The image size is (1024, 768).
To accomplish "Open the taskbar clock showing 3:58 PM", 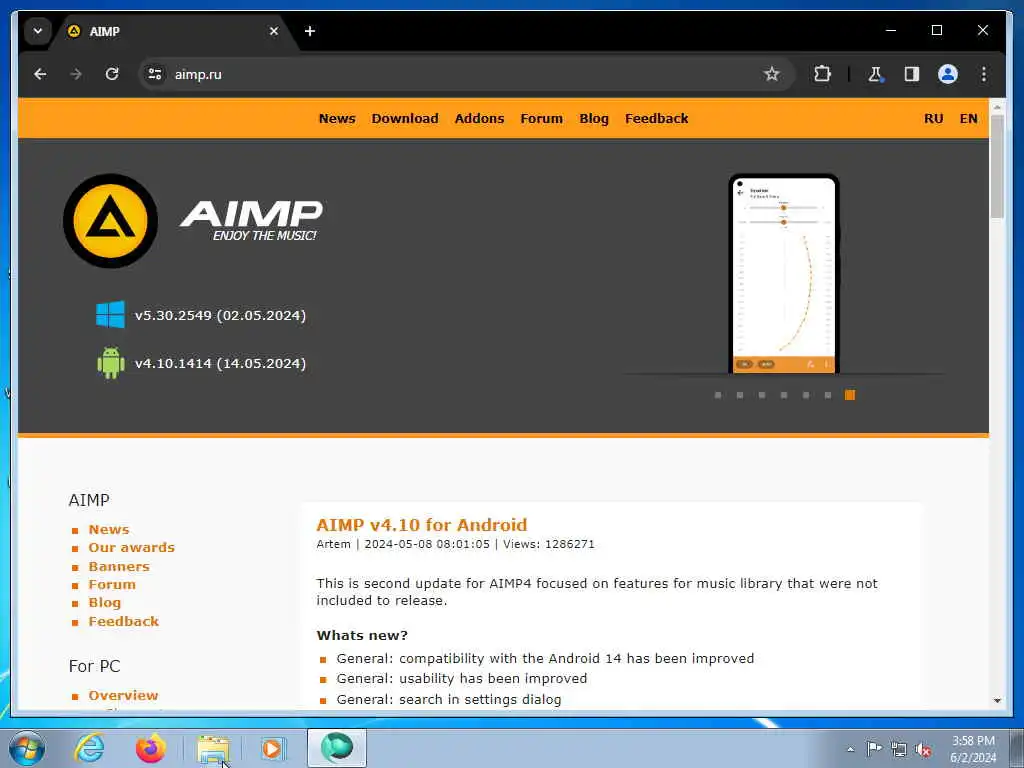I will (x=973, y=749).
